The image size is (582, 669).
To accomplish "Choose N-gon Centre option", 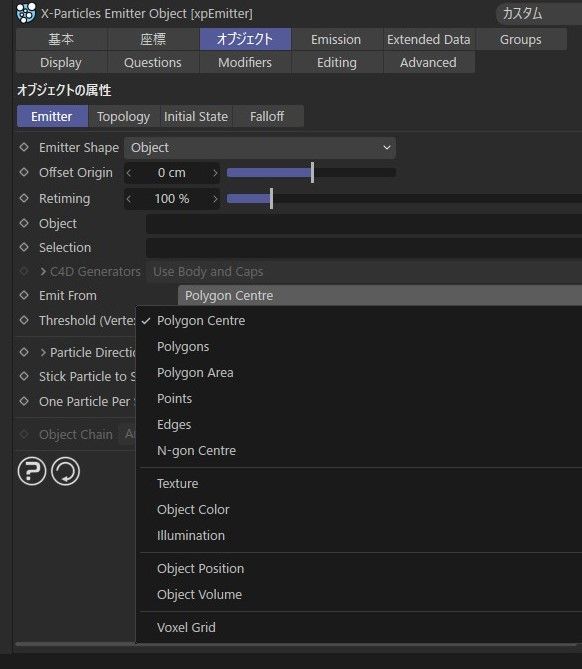I will (359, 451).
